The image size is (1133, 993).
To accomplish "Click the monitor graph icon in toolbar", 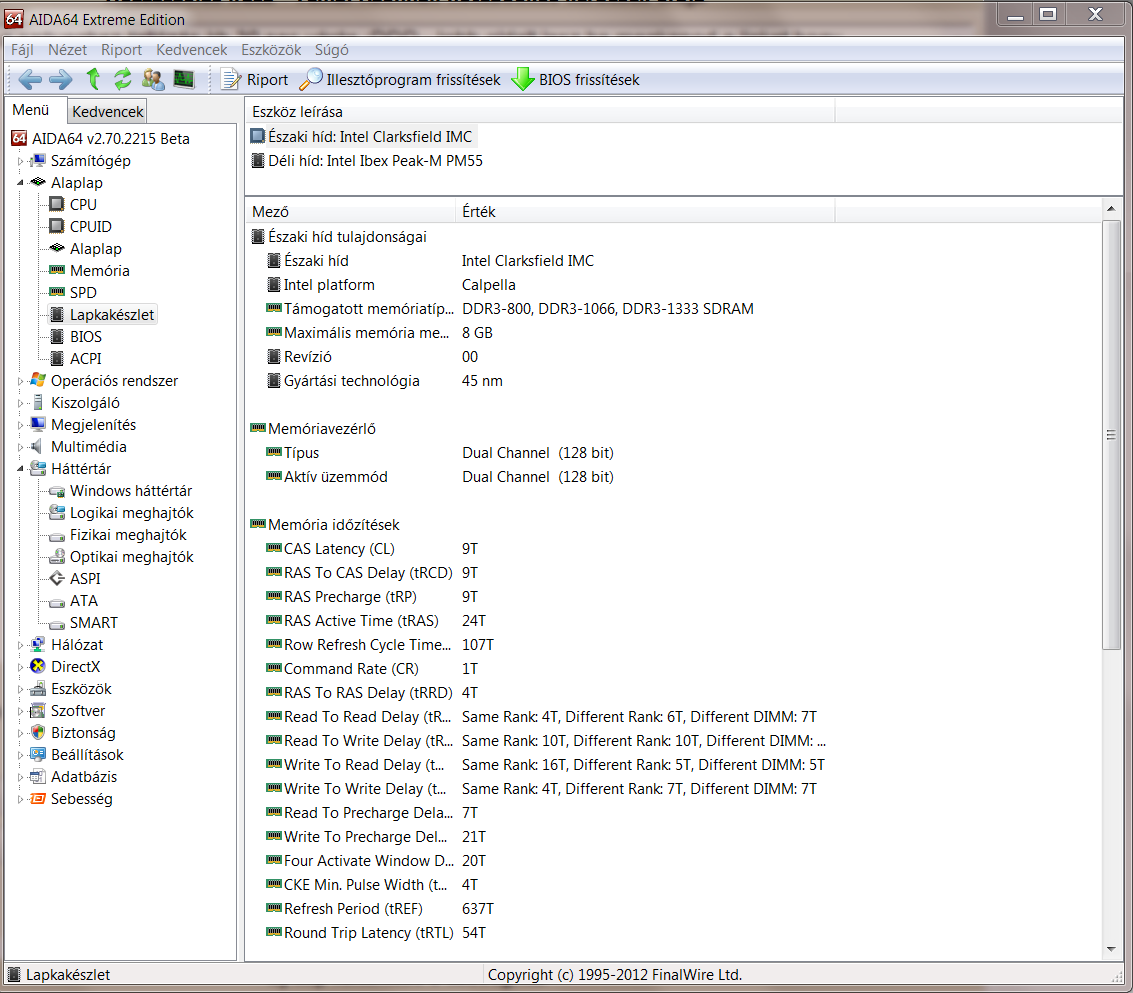I will tap(184, 79).
